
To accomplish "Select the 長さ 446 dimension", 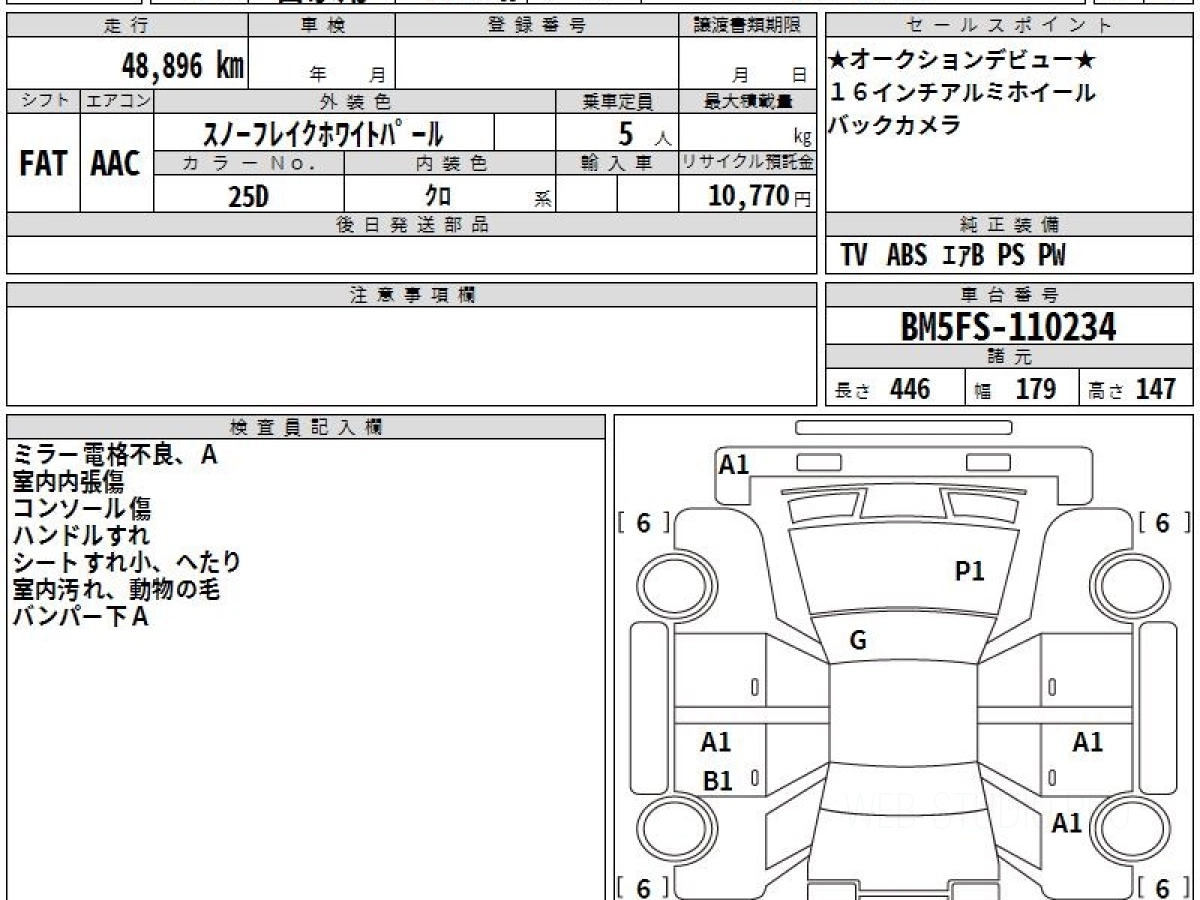I will pos(883,389).
